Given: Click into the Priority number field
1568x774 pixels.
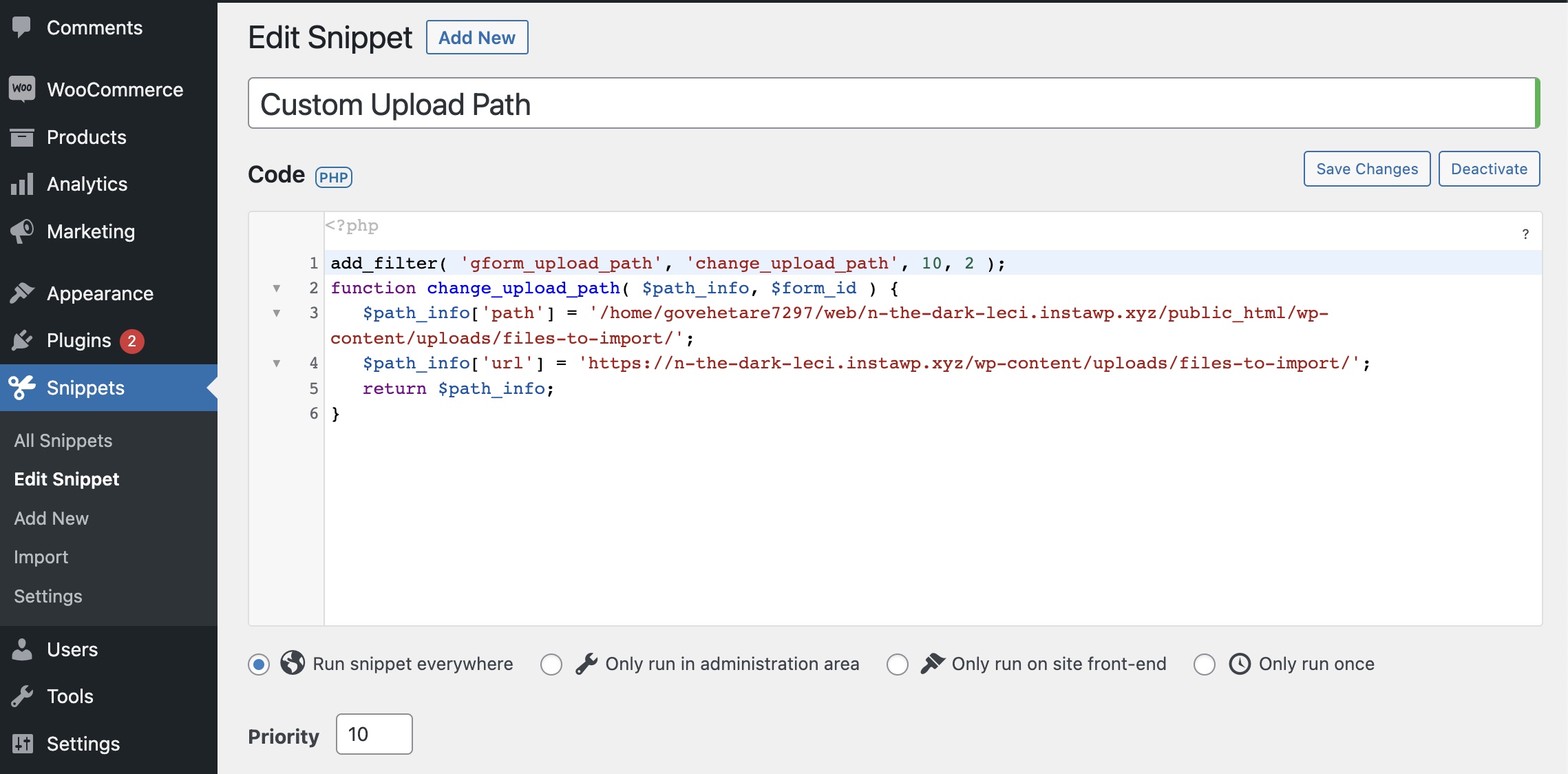Looking at the screenshot, I should 374,734.
